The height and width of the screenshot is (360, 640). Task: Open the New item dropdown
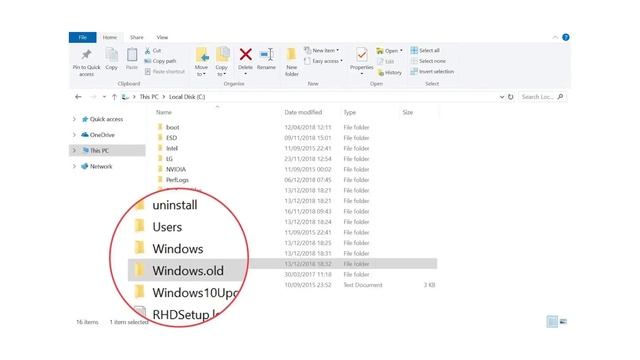click(322, 50)
